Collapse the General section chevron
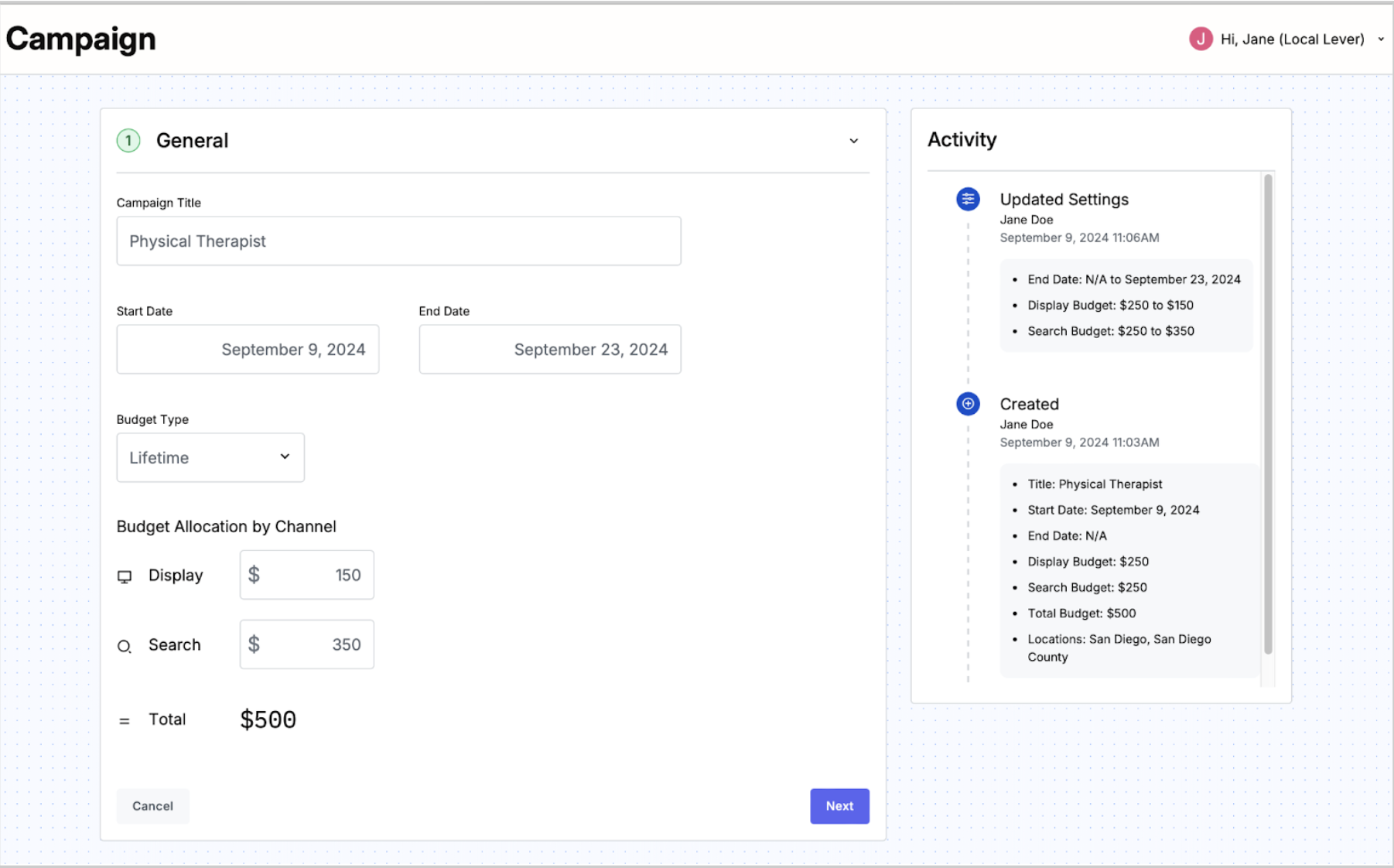1394x868 pixels. click(x=853, y=141)
